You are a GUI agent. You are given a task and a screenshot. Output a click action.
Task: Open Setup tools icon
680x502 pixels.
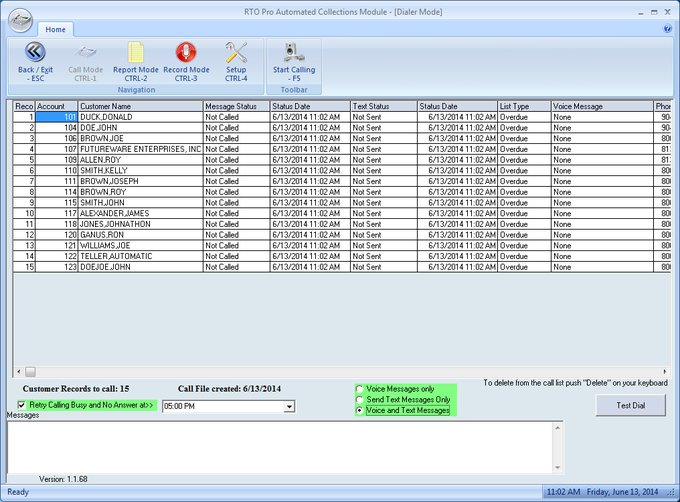(x=236, y=52)
